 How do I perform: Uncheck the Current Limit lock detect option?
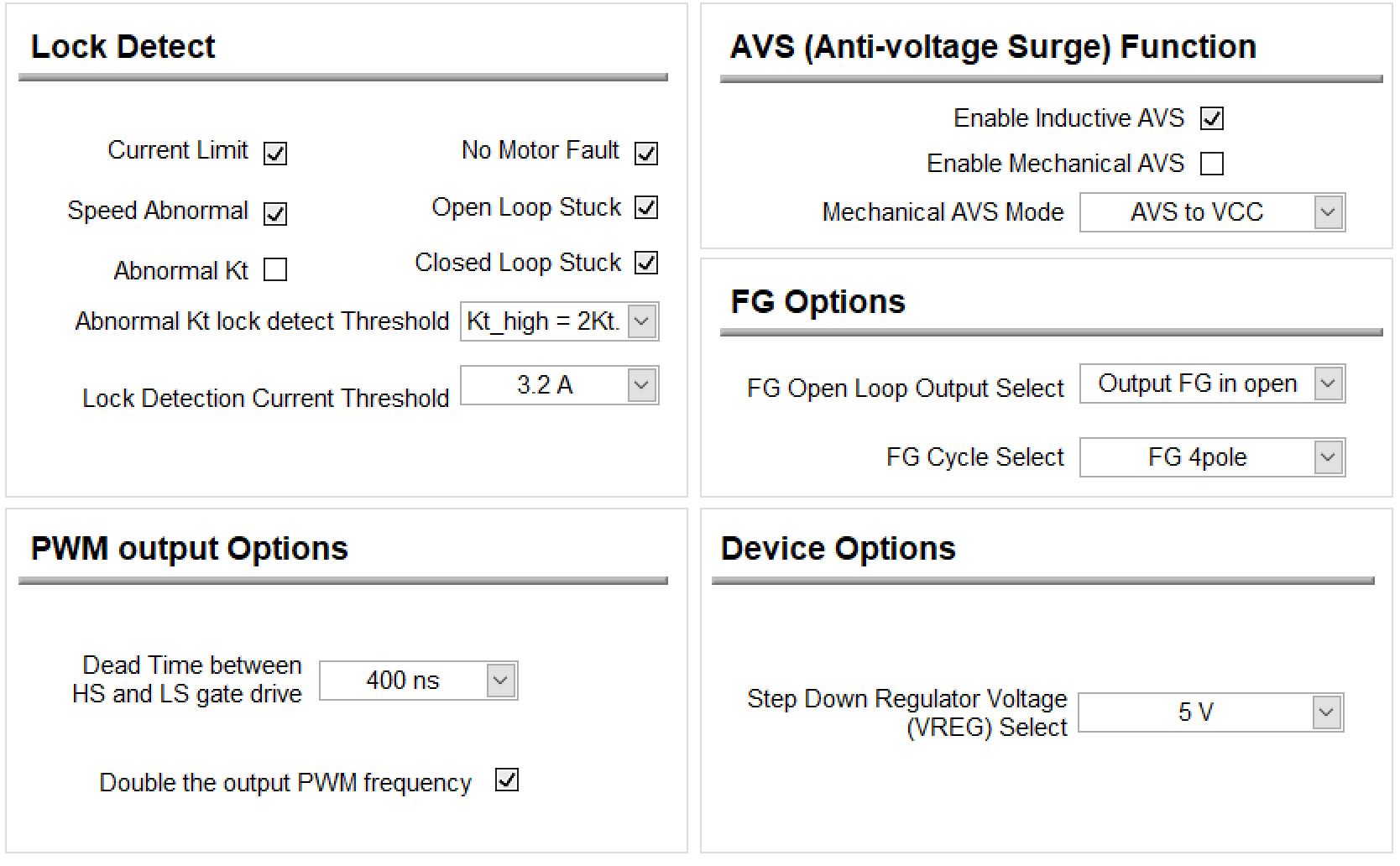[277, 154]
